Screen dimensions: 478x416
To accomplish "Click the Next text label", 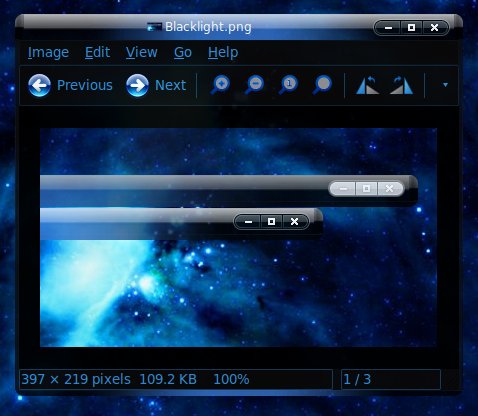I will 170,85.
